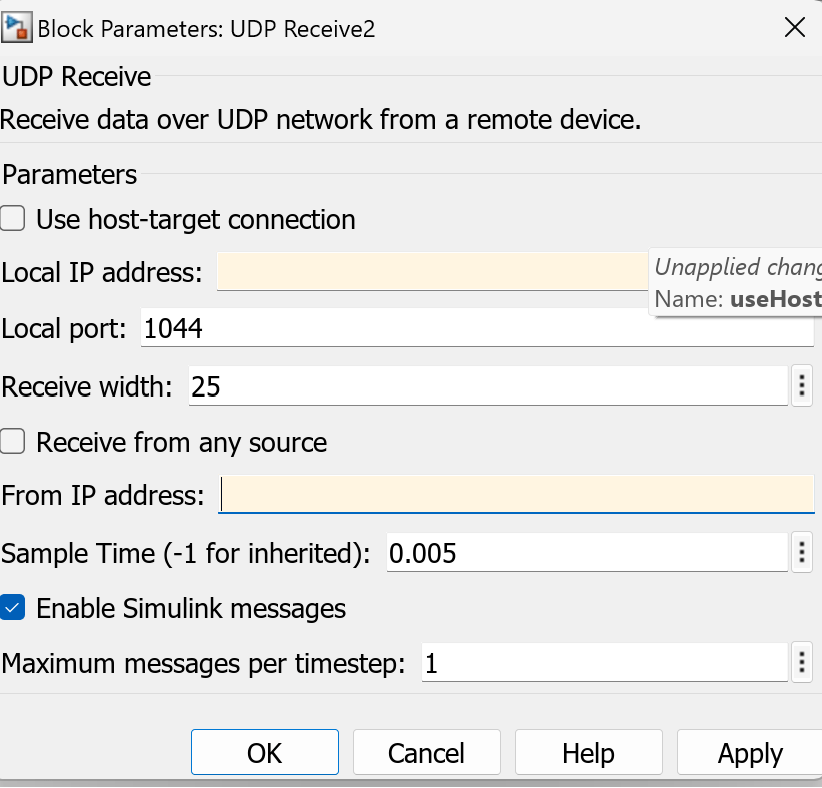This screenshot has height=788, width=822.
Task: Open options menu beside Maximum messages field
Action: click(802, 662)
